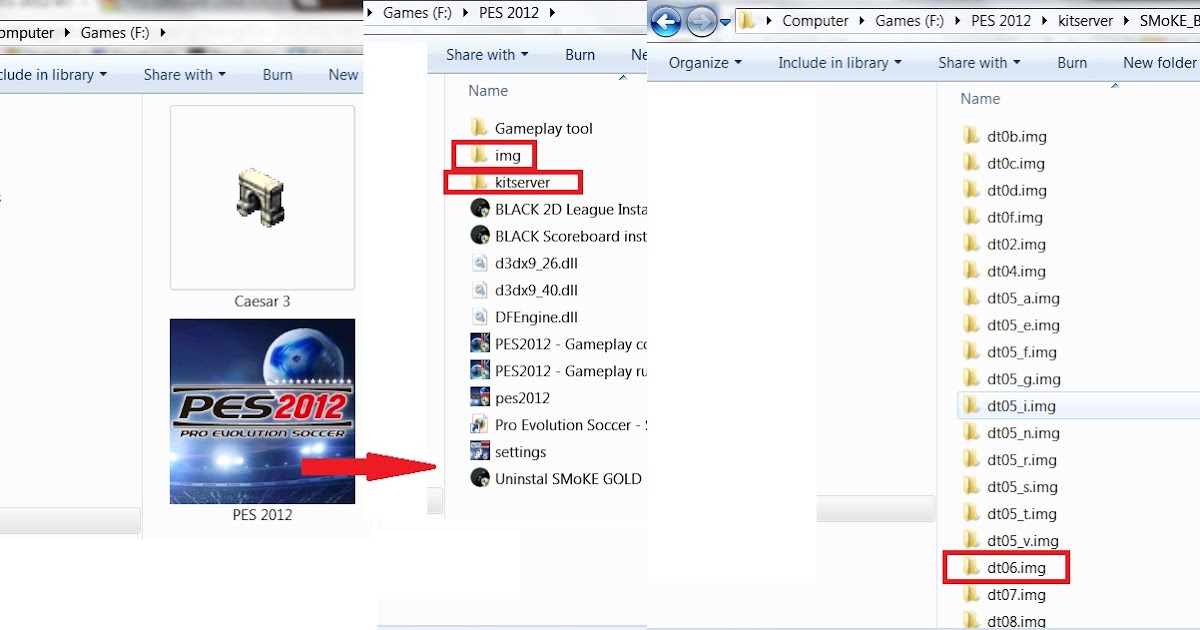Click PES 2012 breadcrumb in kitserver window
Viewport: 1200px width, 630px height.
[x=999, y=21]
